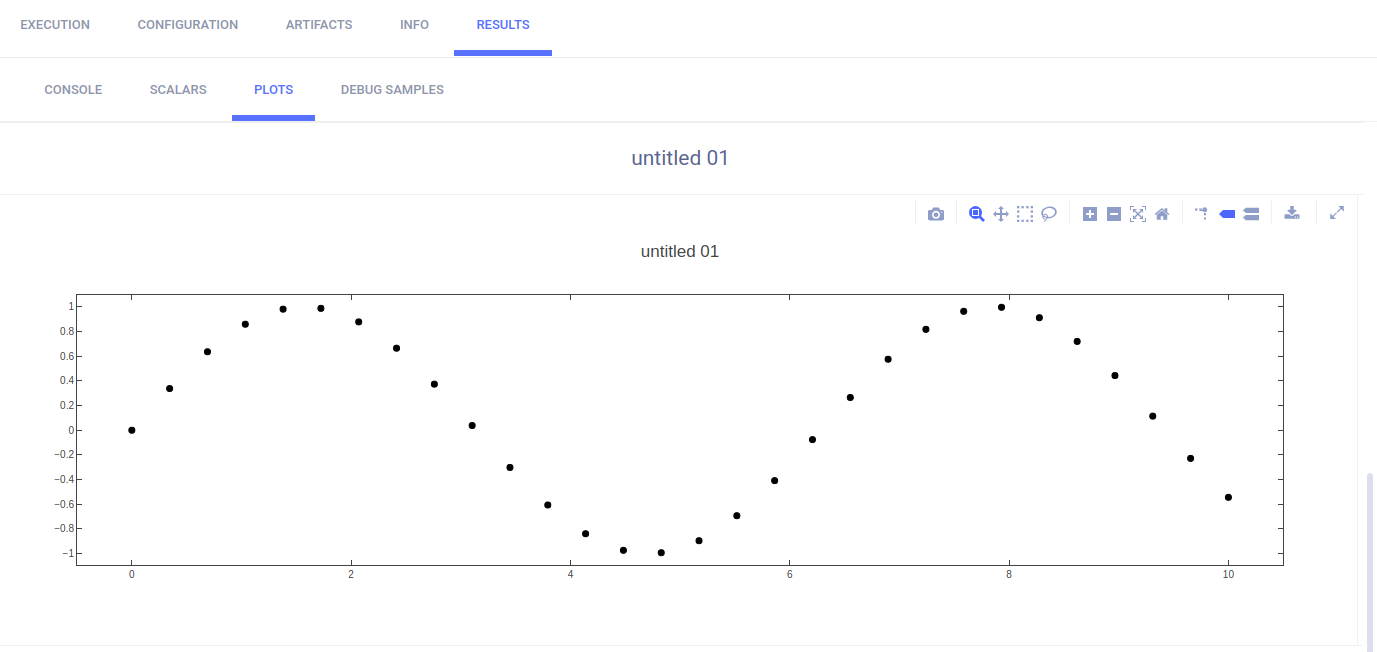The image size is (1377, 652).
Task: Expand the plot to full screen
Action: point(1337,212)
